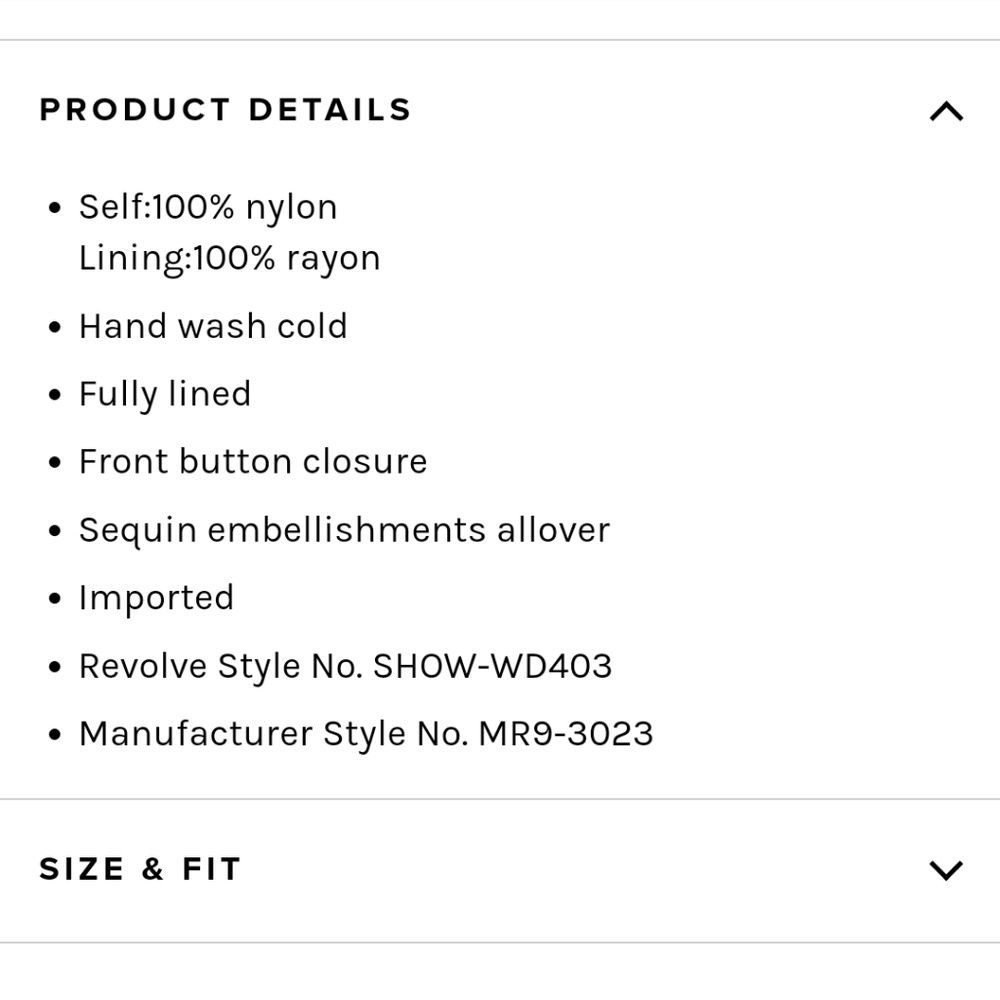Collapse Product Details using the up chevron

[946, 111]
